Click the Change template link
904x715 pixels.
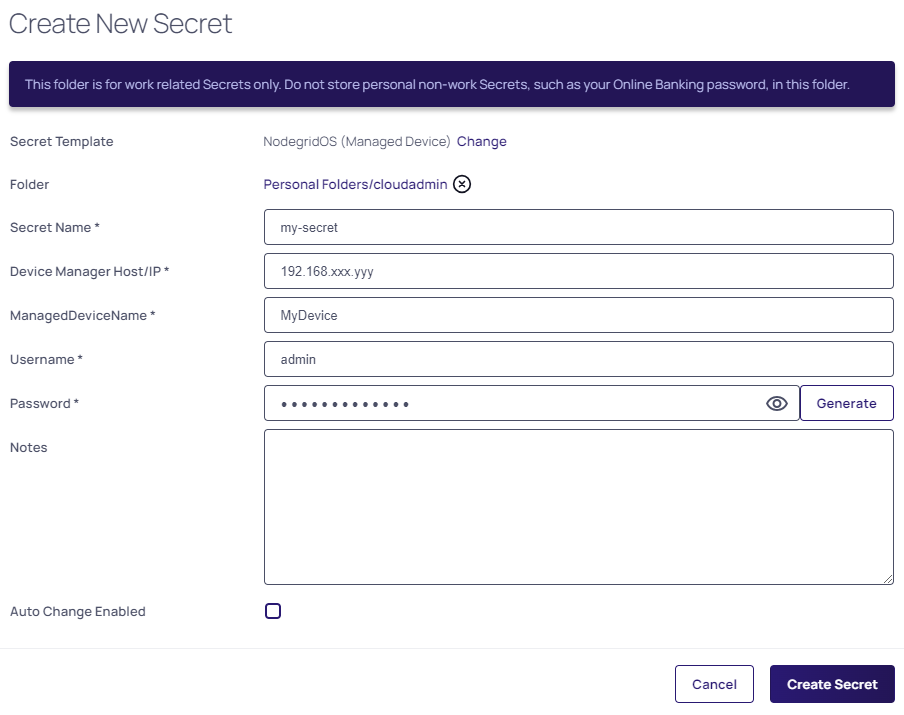coord(481,141)
